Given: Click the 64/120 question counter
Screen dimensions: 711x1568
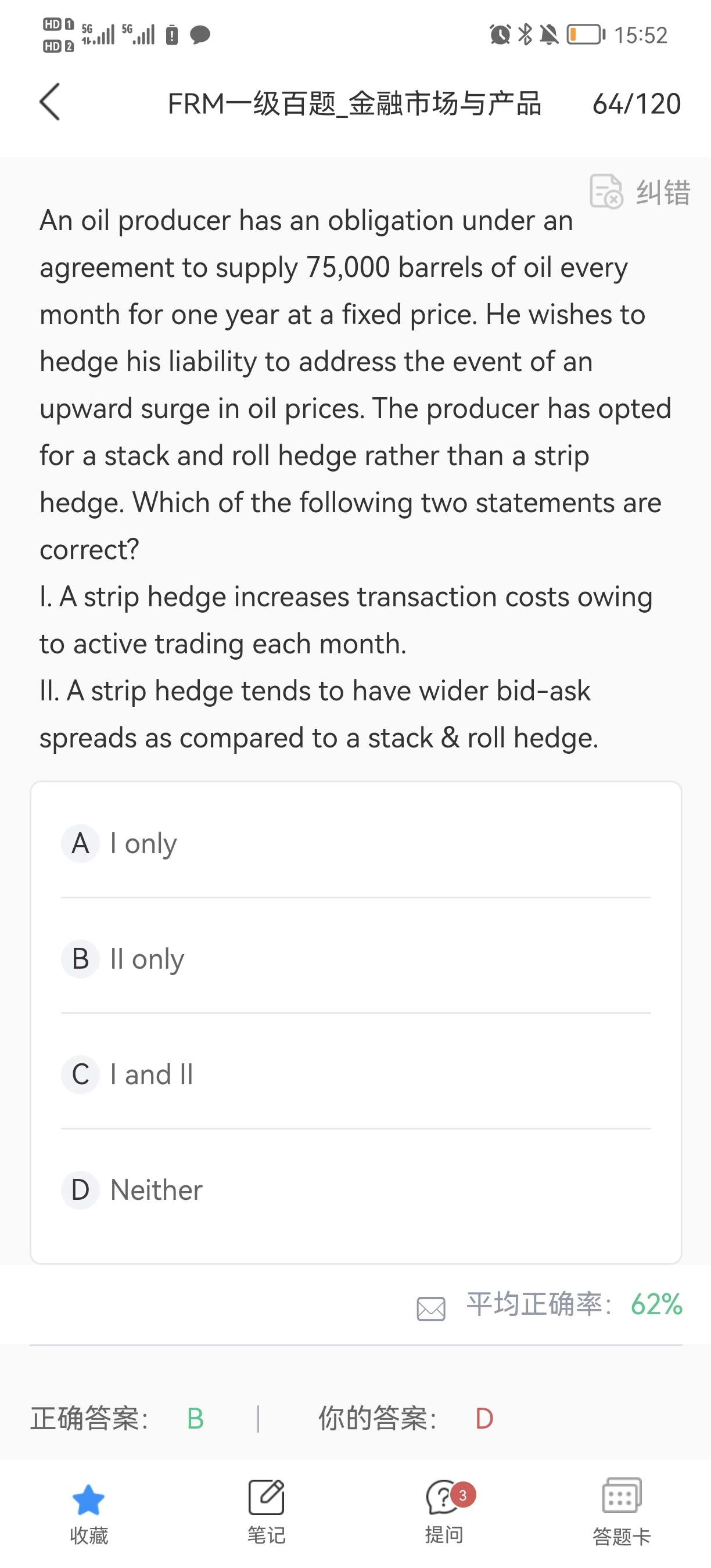Looking at the screenshot, I should coord(636,103).
